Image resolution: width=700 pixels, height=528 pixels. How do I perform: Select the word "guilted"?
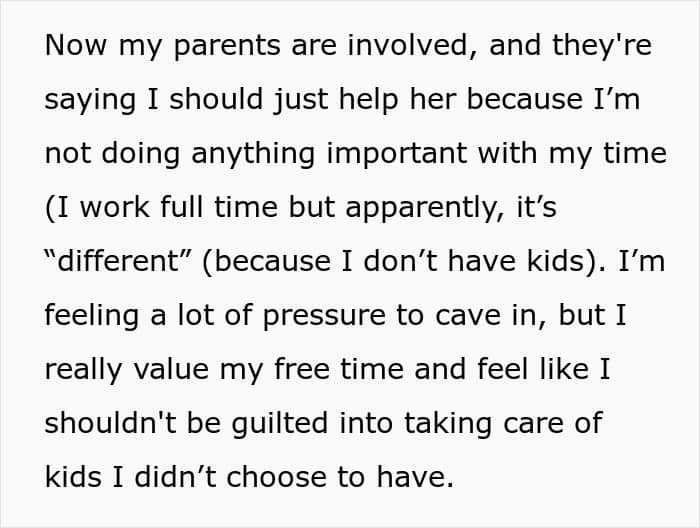pos(280,425)
